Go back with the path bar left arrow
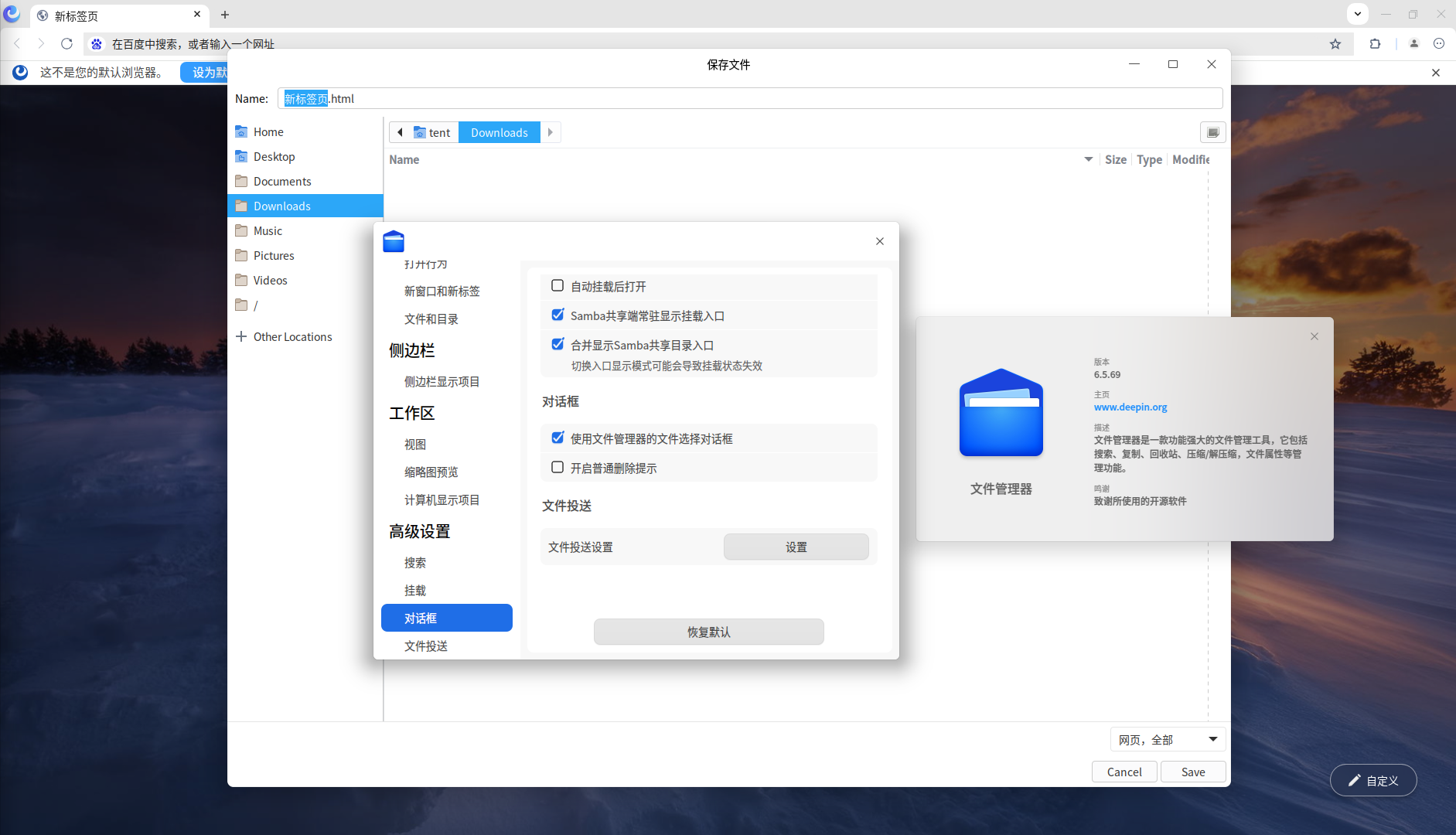This screenshot has width=1456, height=835. tap(400, 132)
